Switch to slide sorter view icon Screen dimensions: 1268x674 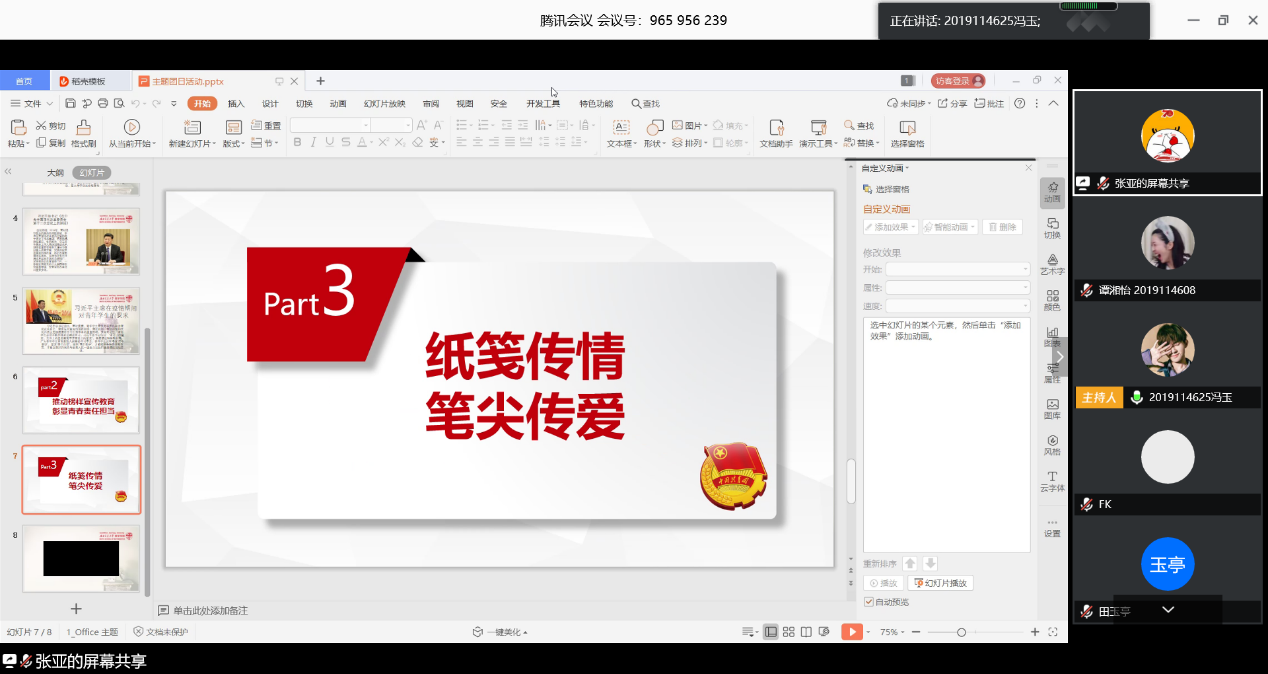[789, 632]
